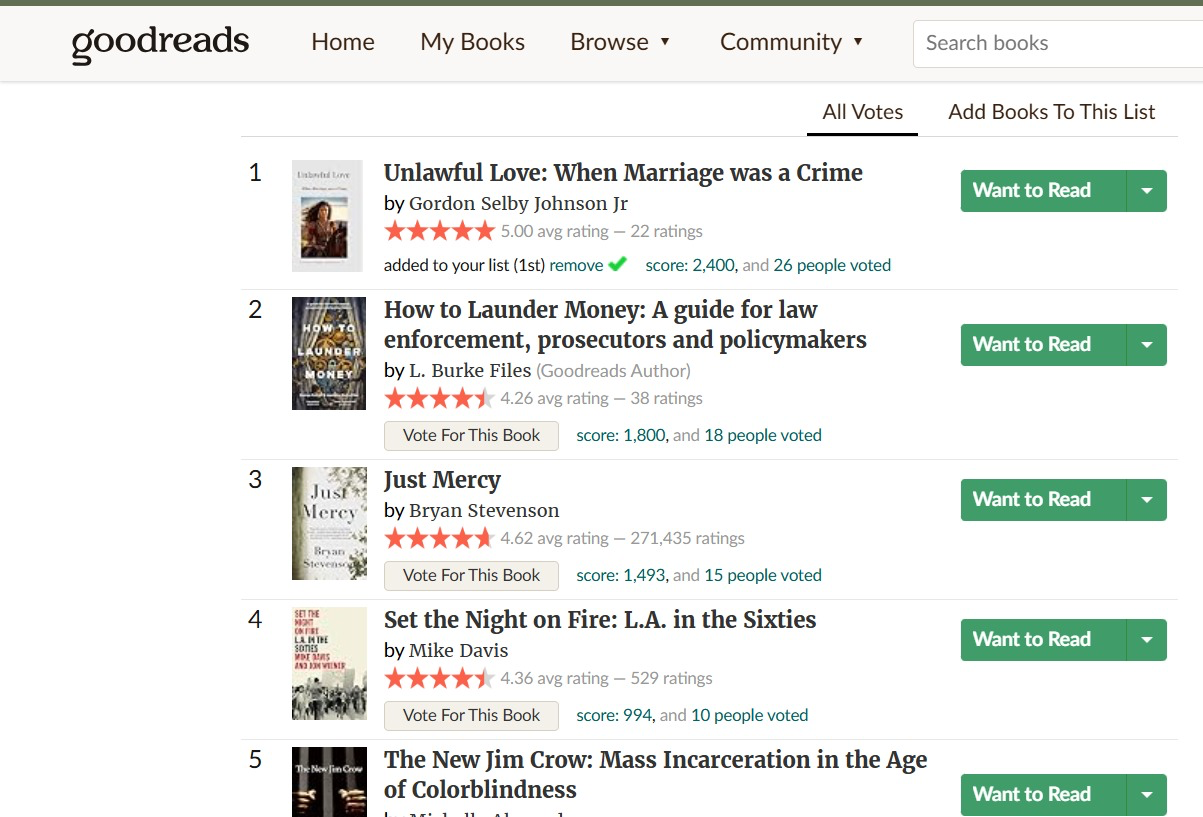Vote for Set the Night on Fire
This screenshot has width=1203, height=817.
(x=471, y=715)
